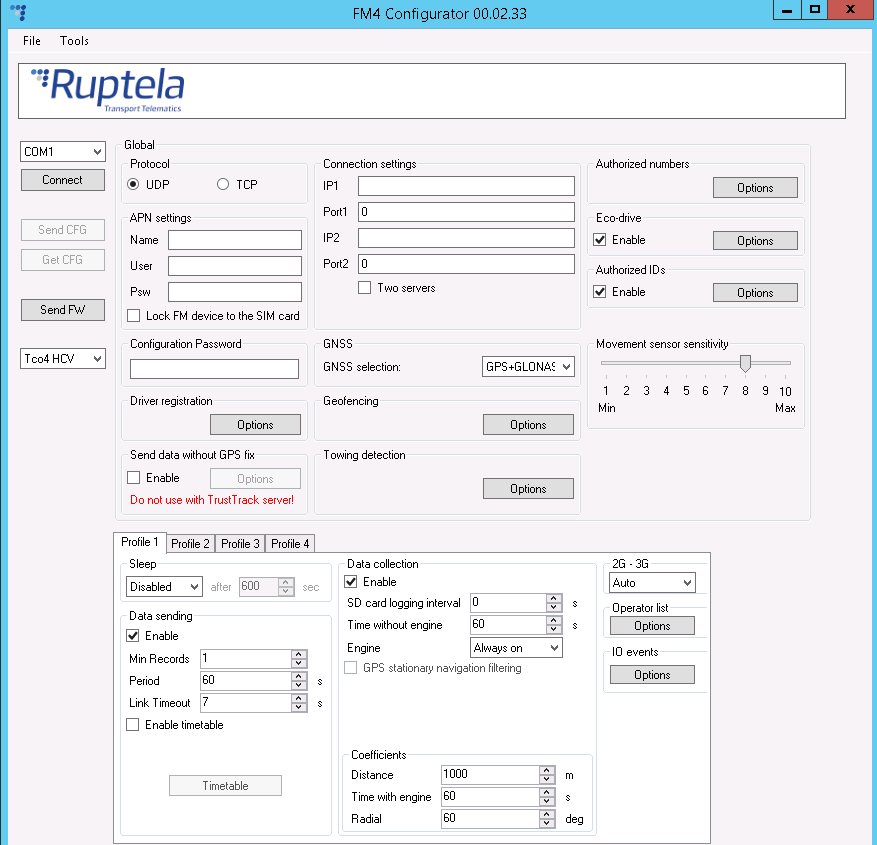
Task: Decrease Time with engine stepper
Action: tap(547, 802)
